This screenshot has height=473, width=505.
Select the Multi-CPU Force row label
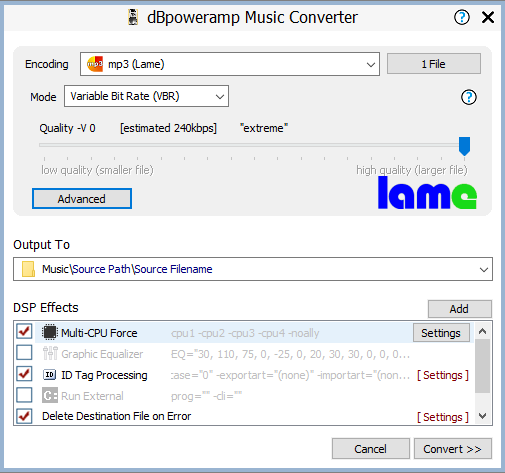[x=99, y=333]
